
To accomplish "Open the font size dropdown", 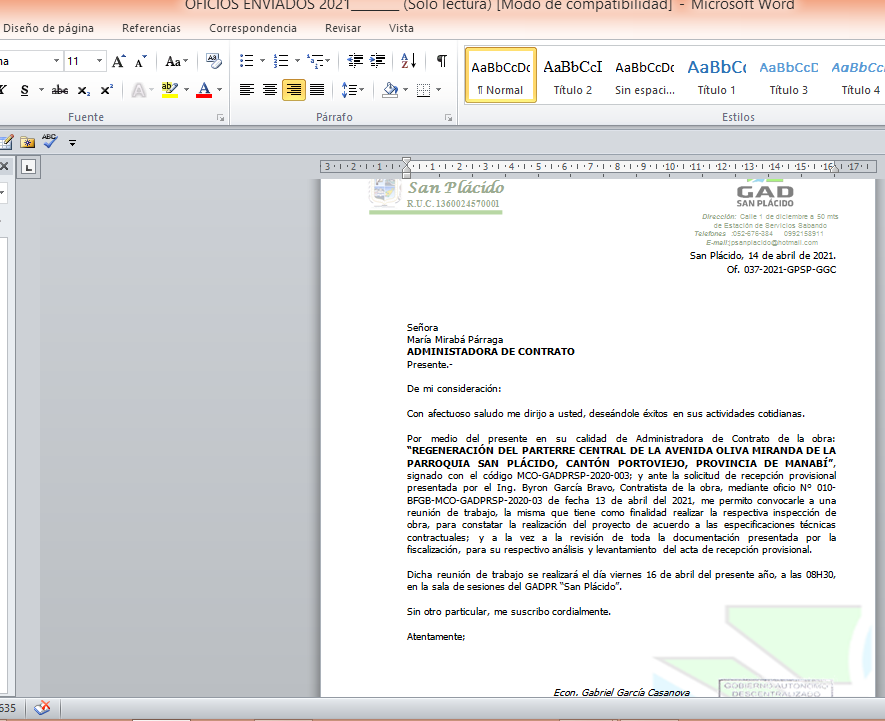I will pyautogui.click(x=98, y=62).
